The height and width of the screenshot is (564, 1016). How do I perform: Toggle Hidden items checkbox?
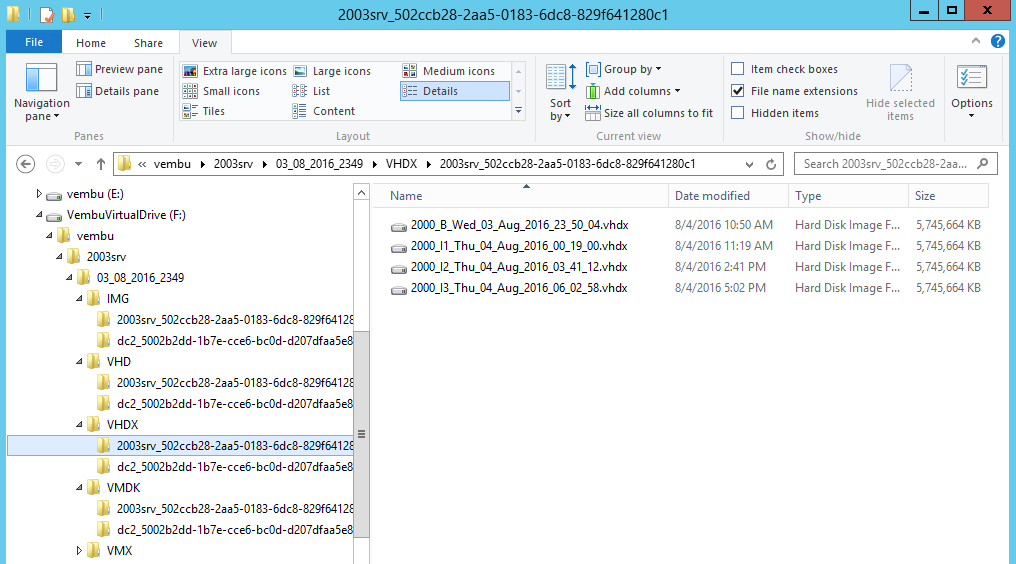tap(738, 113)
